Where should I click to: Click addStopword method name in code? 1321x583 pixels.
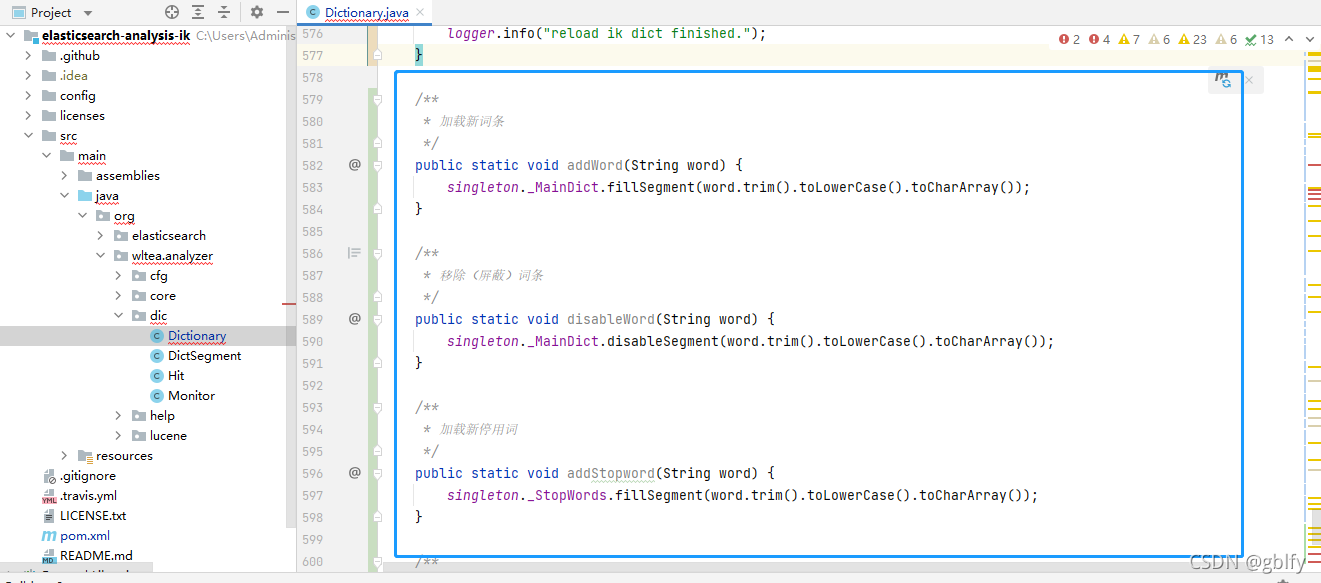(x=611, y=473)
